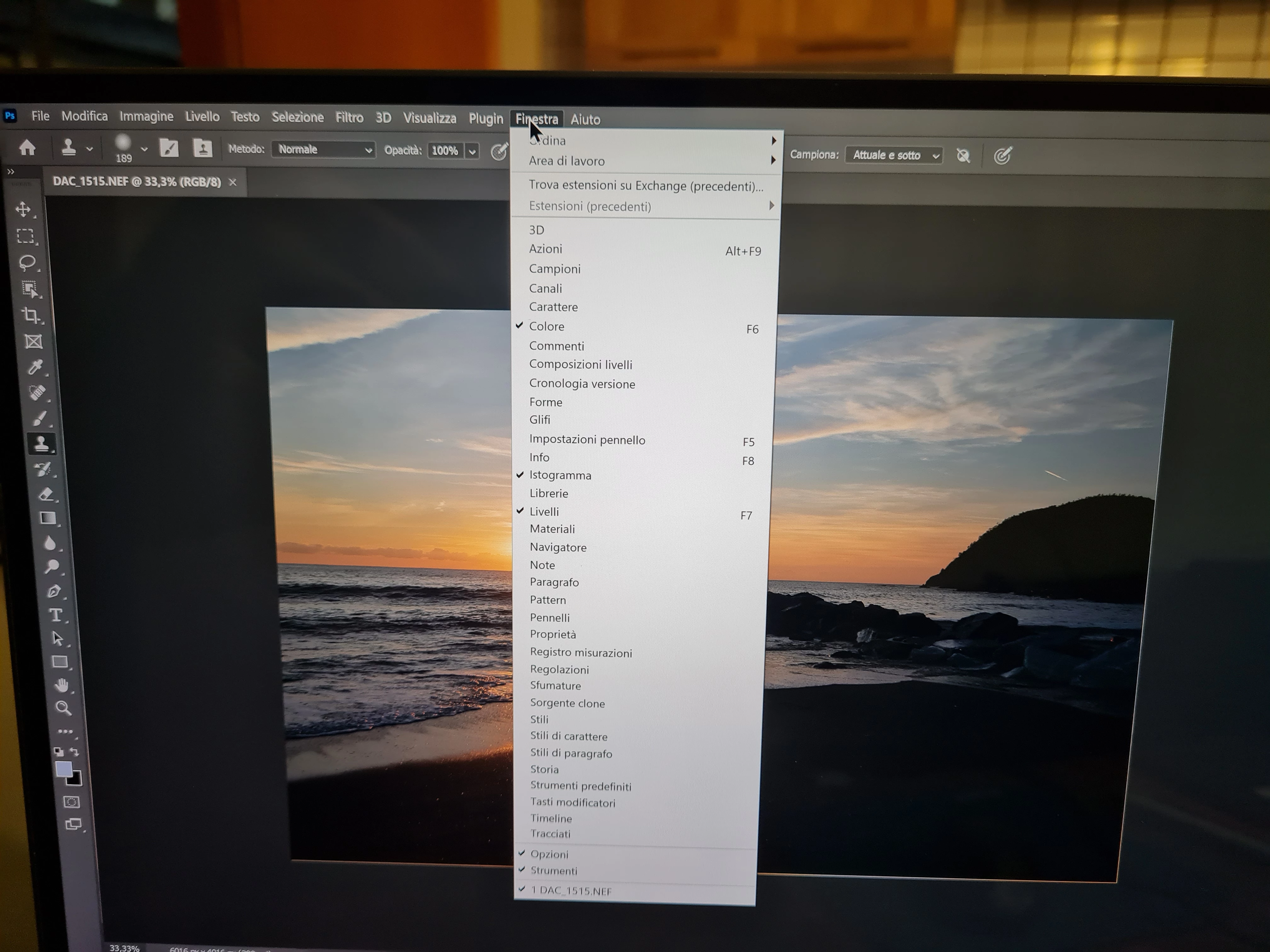Open the Campiona 'Attuale e sotto' dropdown

pos(893,156)
